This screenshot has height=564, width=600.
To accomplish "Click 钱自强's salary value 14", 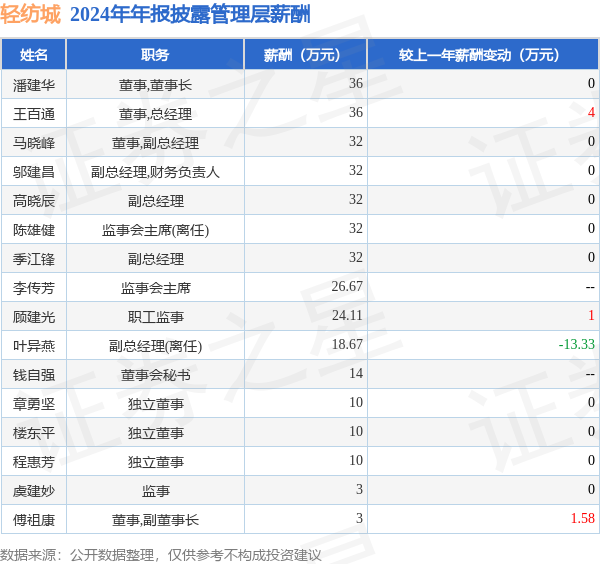I will (355, 373).
